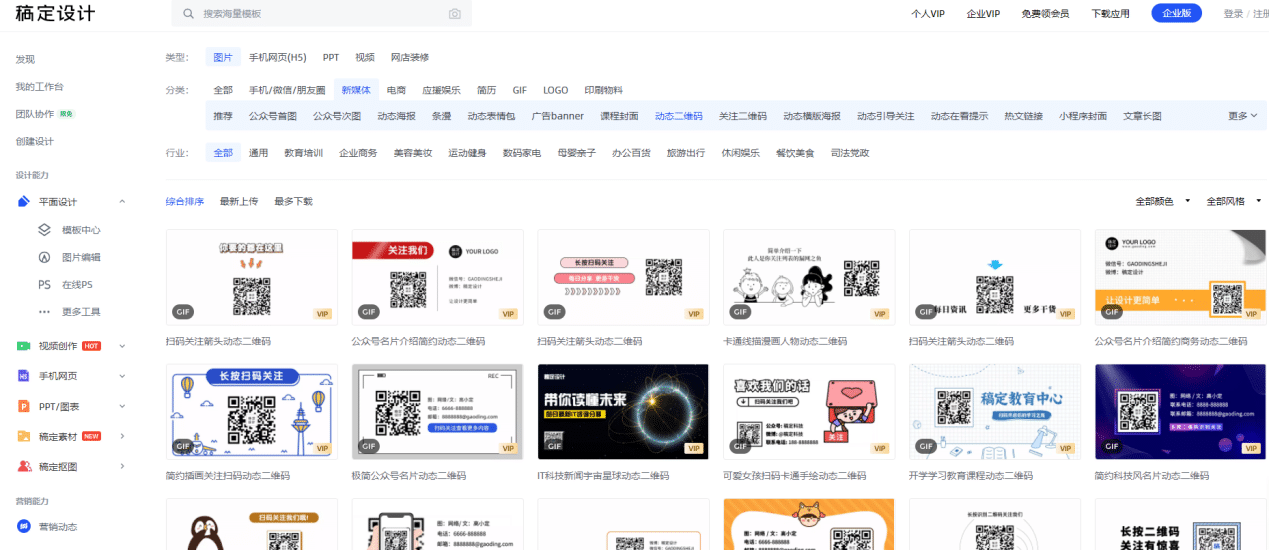Open PPT/图表 section
1269x550 pixels.
tap(59, 406)
